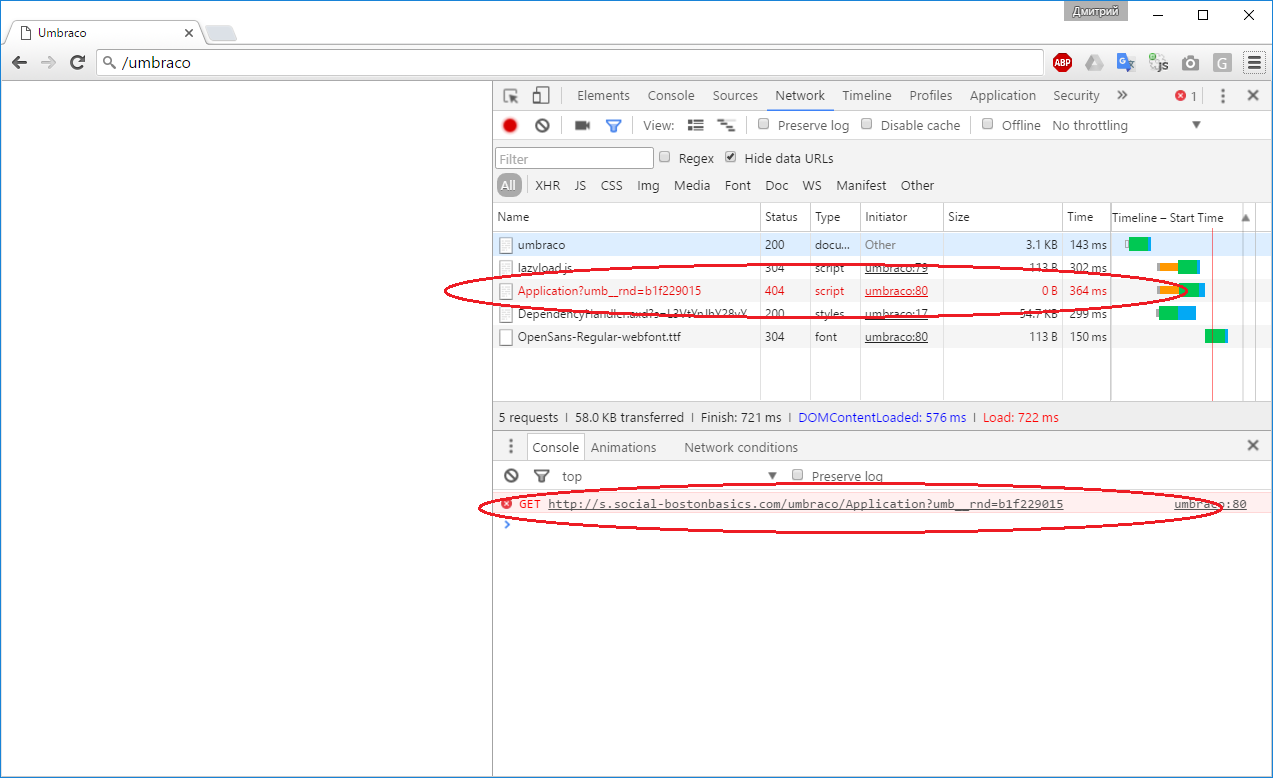
Task: Enable the Regex filter checkbox
Action: click(665, 158)
